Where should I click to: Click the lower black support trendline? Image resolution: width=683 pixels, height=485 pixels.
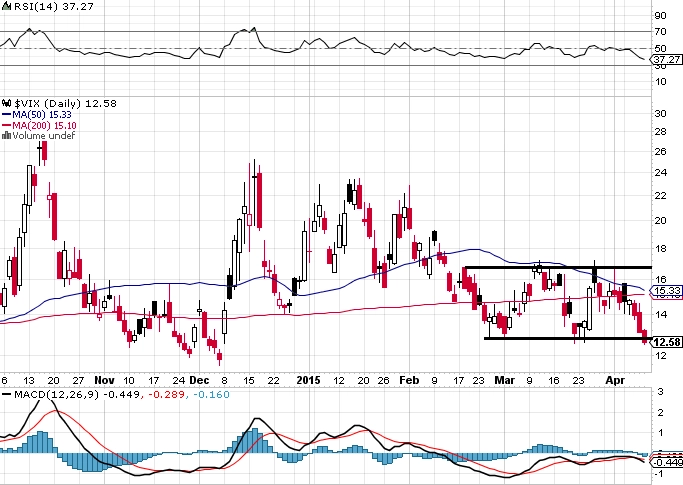click(x=568, y=338)
